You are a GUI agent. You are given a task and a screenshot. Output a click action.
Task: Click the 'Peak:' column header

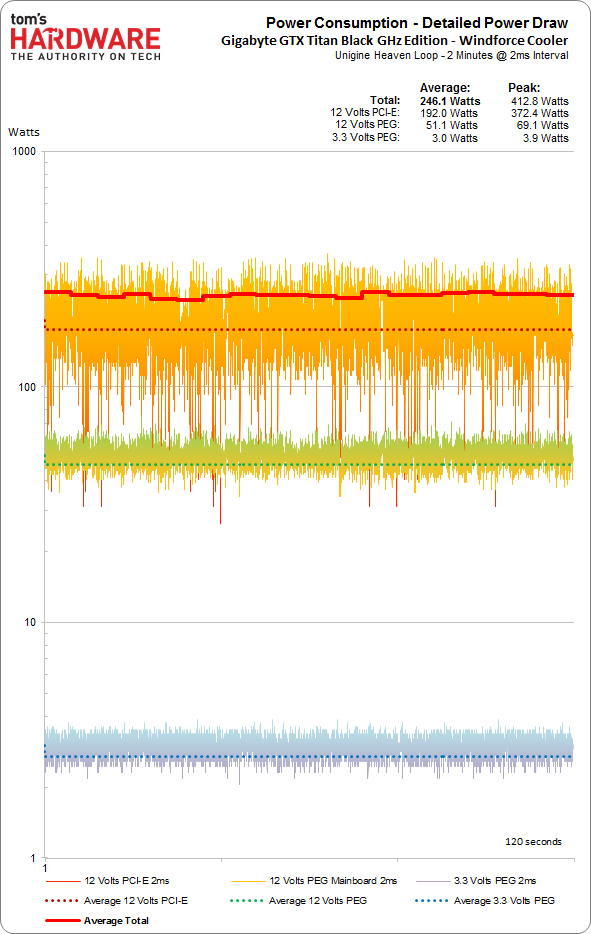[x=524, y=88]
